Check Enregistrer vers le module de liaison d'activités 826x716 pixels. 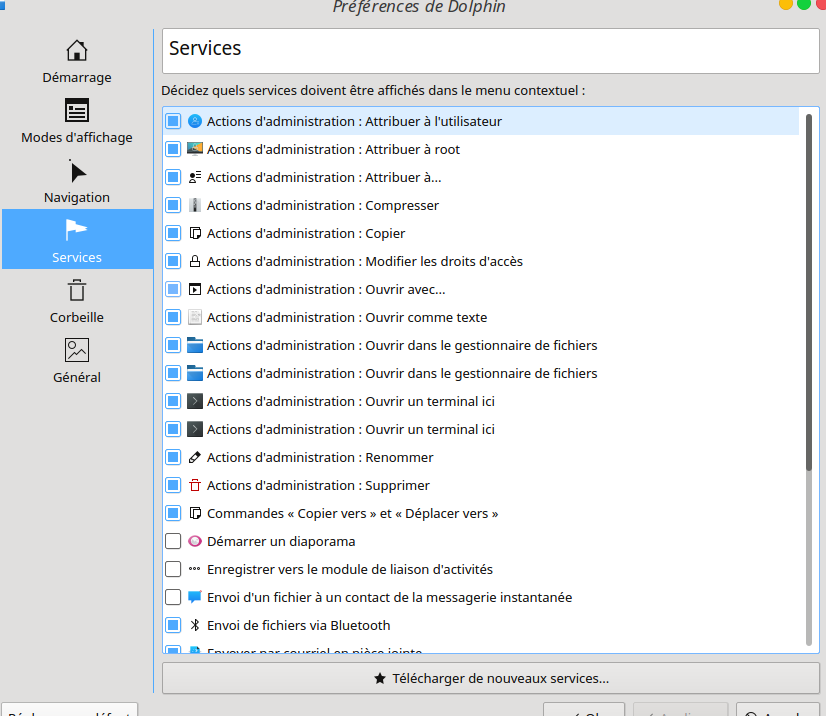point(173,569)
